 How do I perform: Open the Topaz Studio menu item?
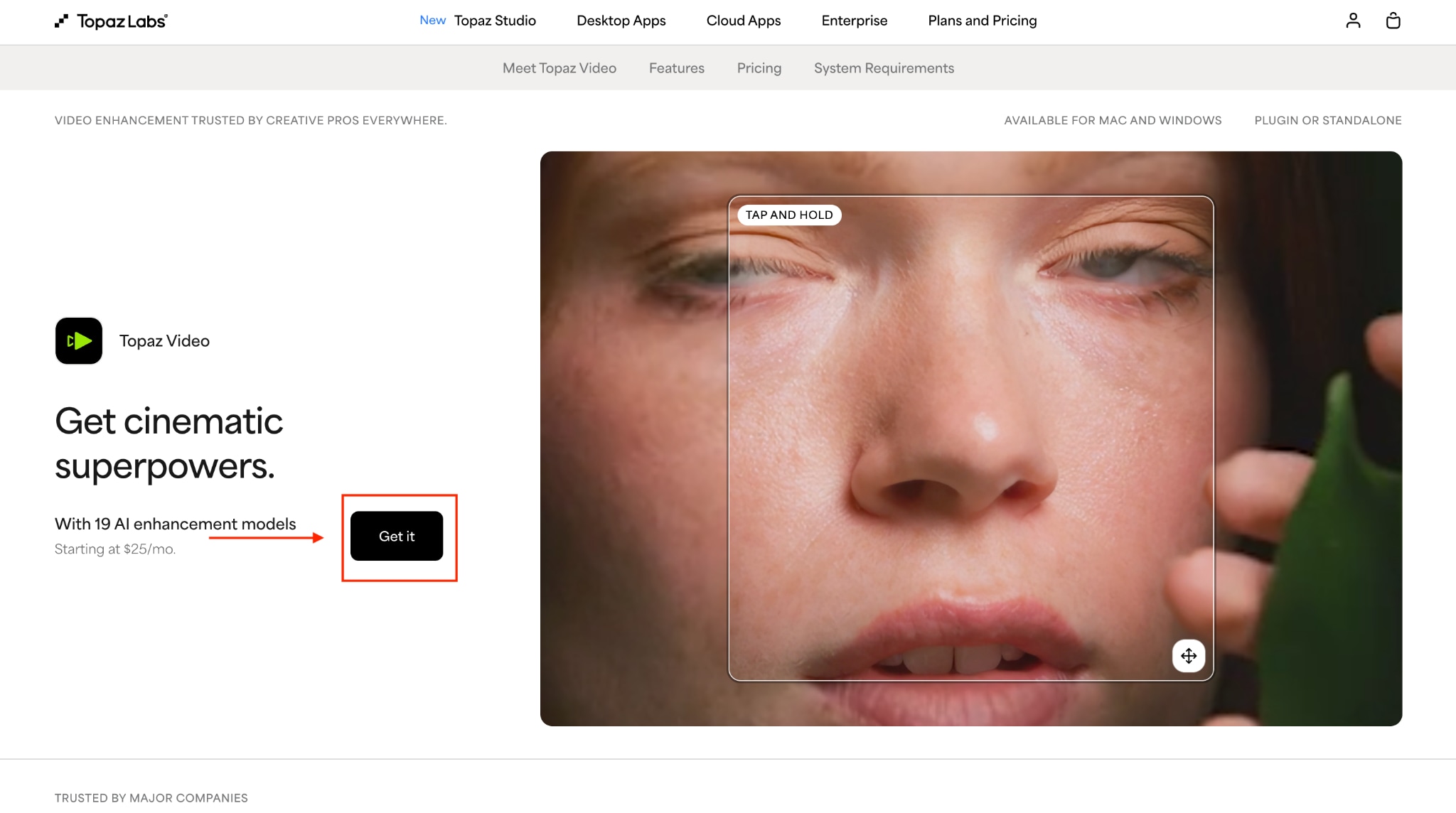[x=495, y=21]
